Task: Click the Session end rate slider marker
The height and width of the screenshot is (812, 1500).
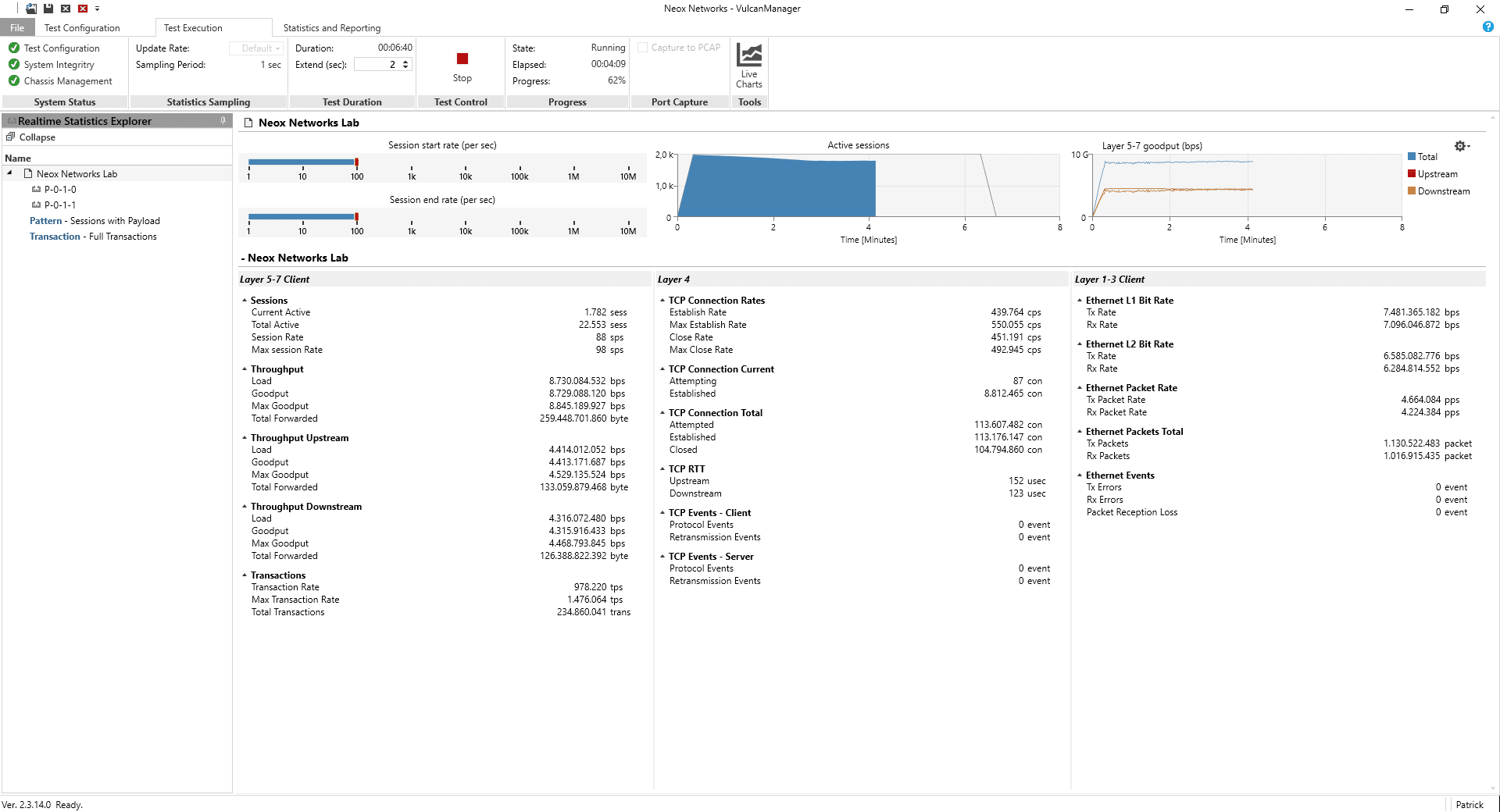Action: coord(357,217)
